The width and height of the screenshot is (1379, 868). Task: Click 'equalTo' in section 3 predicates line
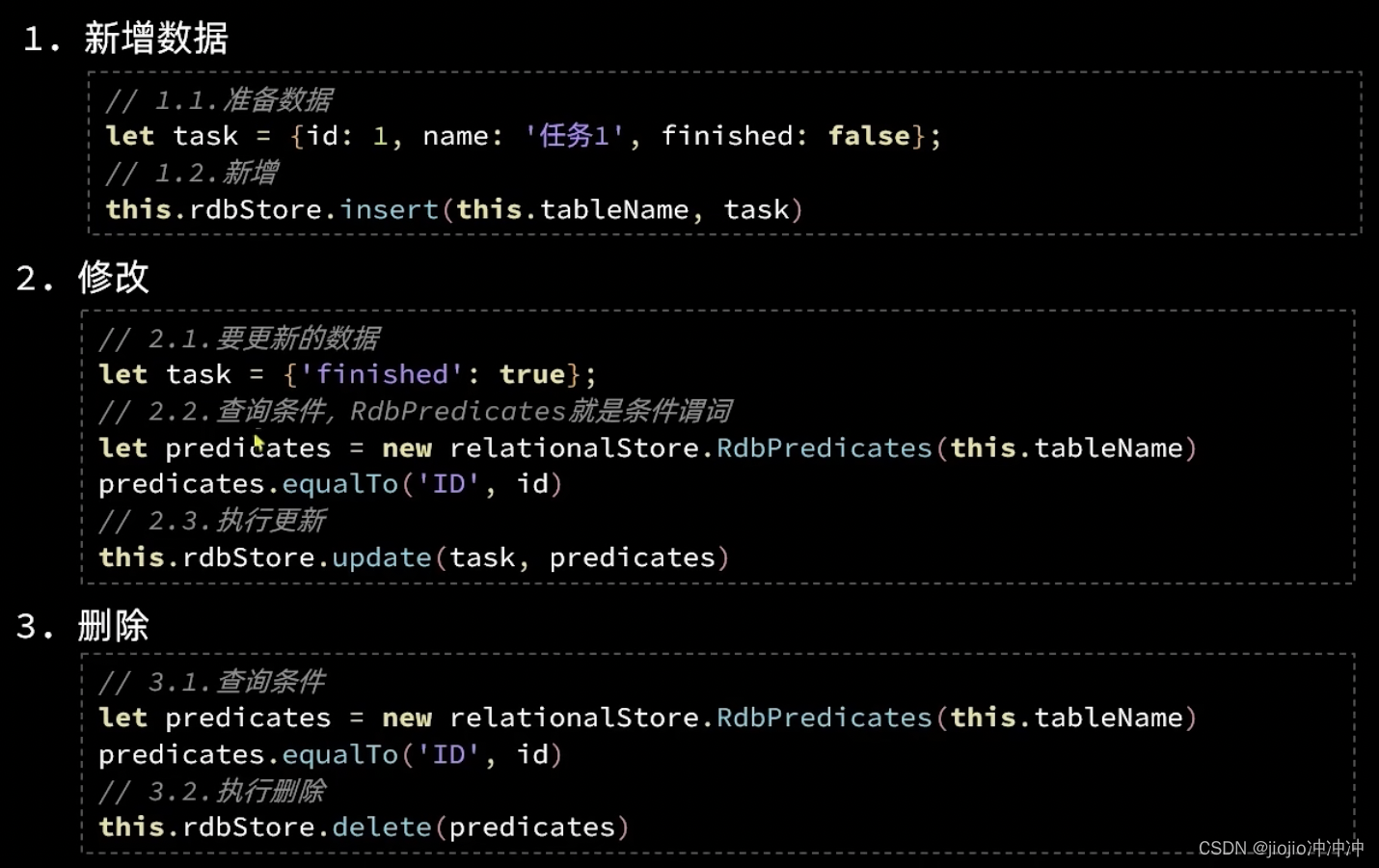pos(340,754)
